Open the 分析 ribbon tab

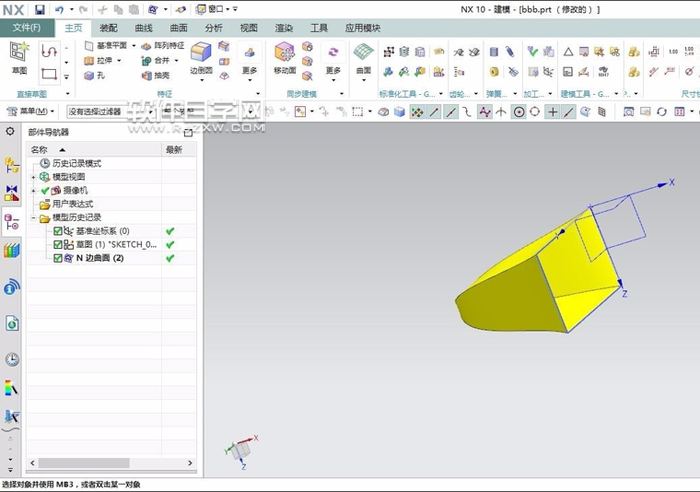pos(213,29)
